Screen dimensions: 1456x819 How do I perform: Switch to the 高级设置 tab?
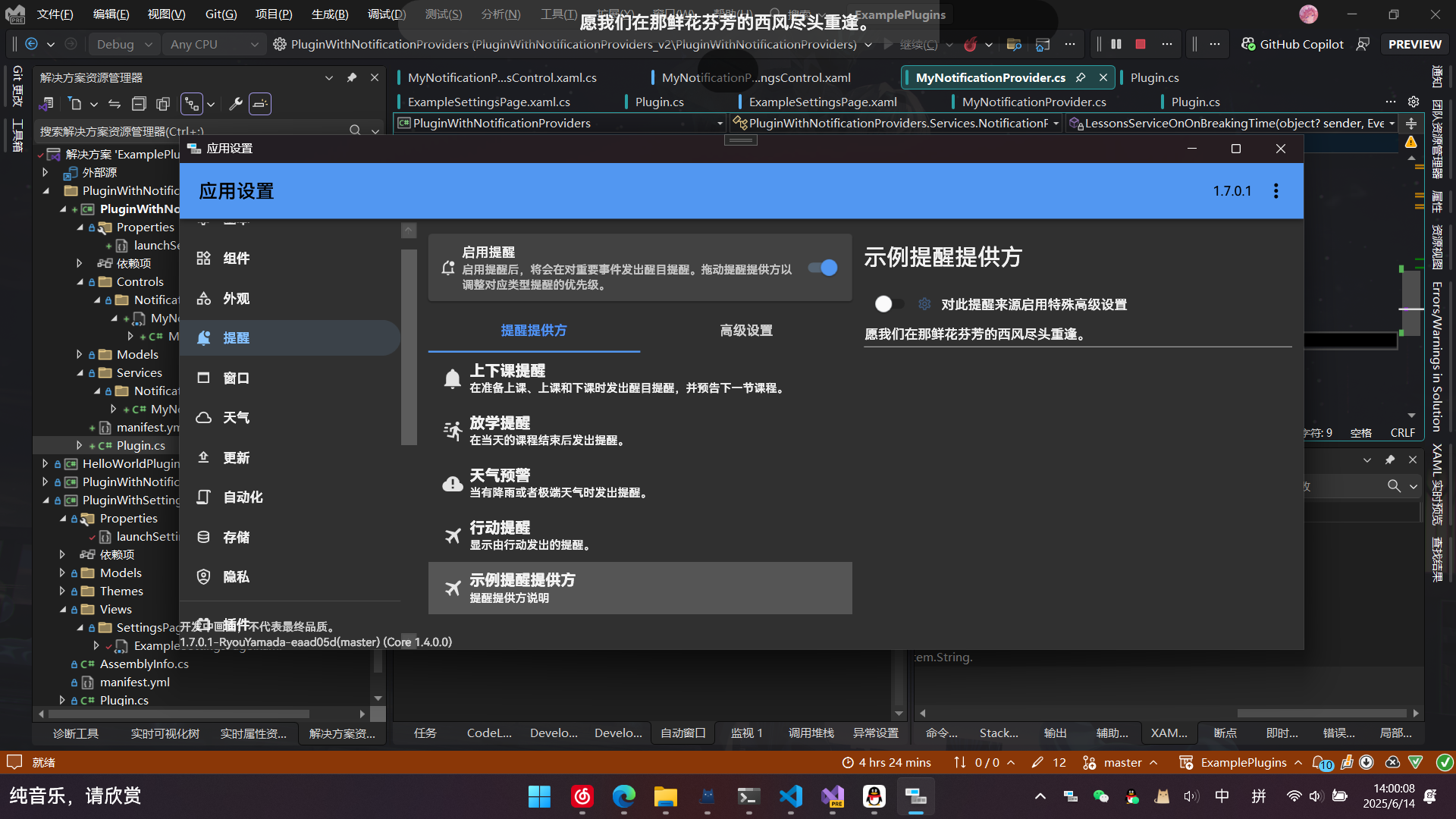click(746, 331)
